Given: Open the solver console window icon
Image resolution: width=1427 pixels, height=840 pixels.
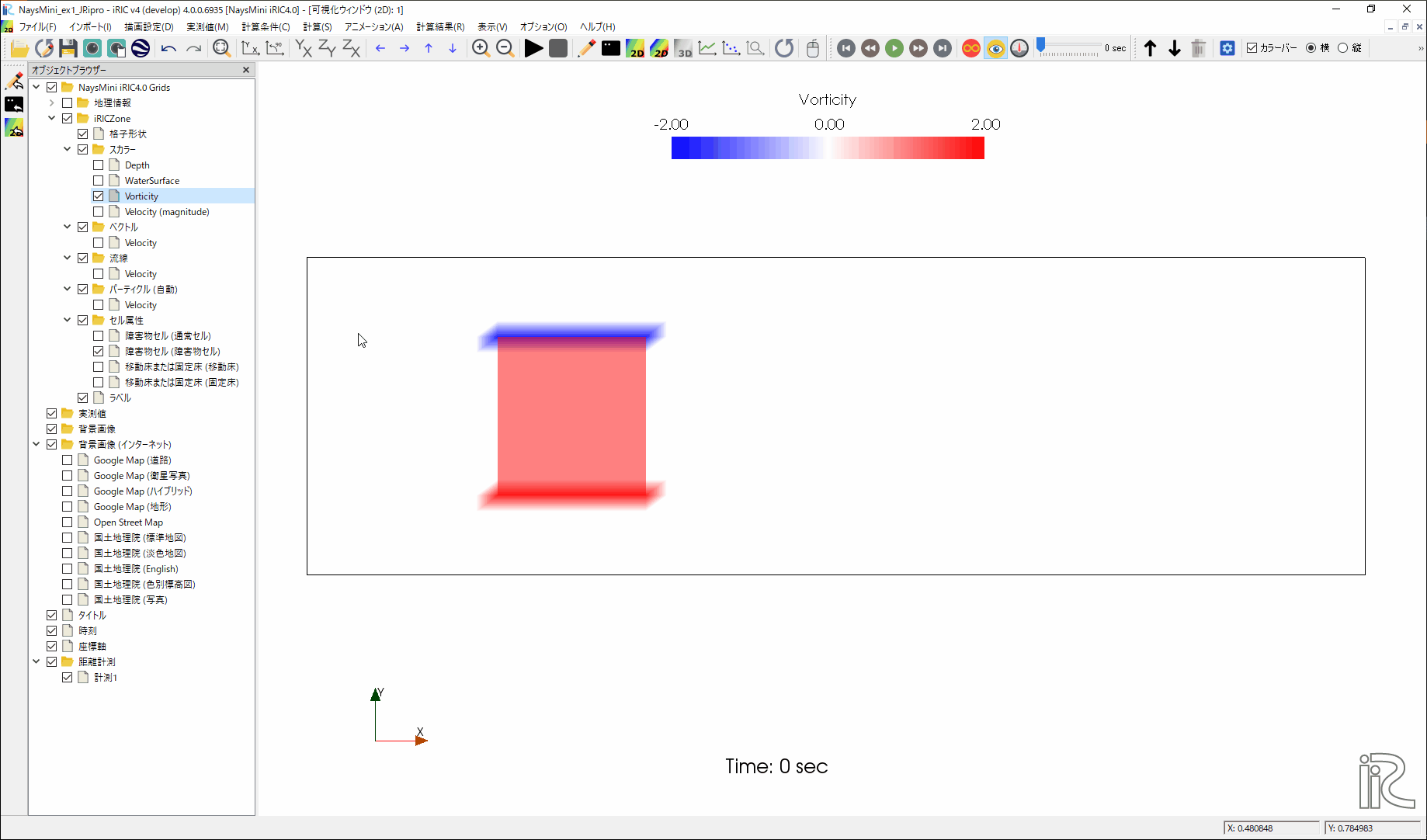Looking at the screenshot, I should click(x=611, y=48).
